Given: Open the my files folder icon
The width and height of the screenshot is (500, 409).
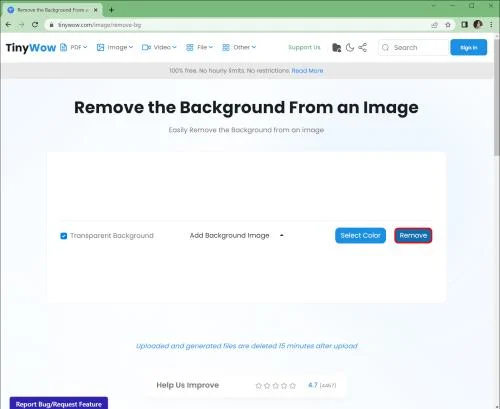Looking at the screenshot, I should point(337,48).
